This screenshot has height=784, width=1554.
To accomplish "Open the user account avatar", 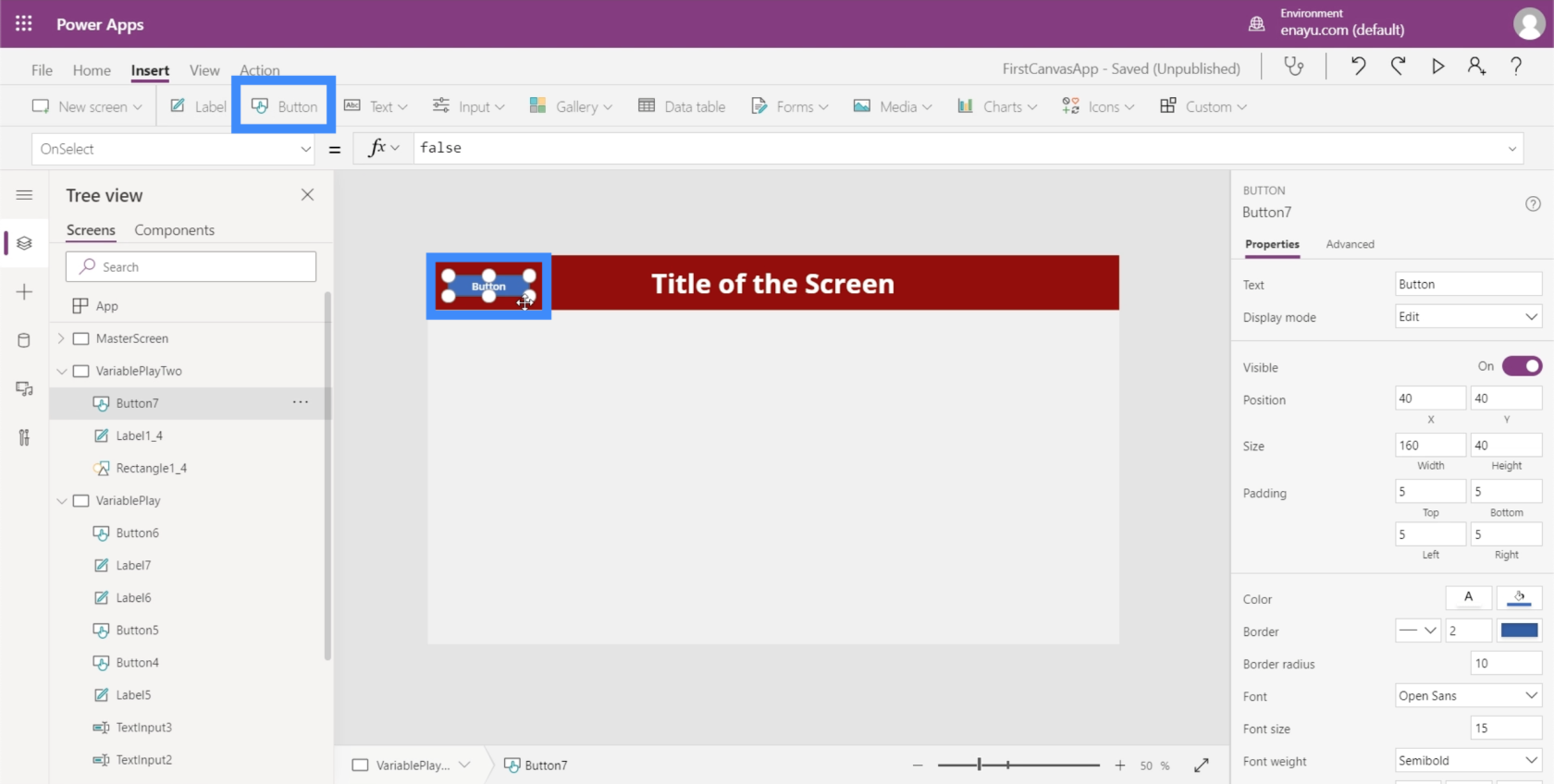I will point(1528,24).
